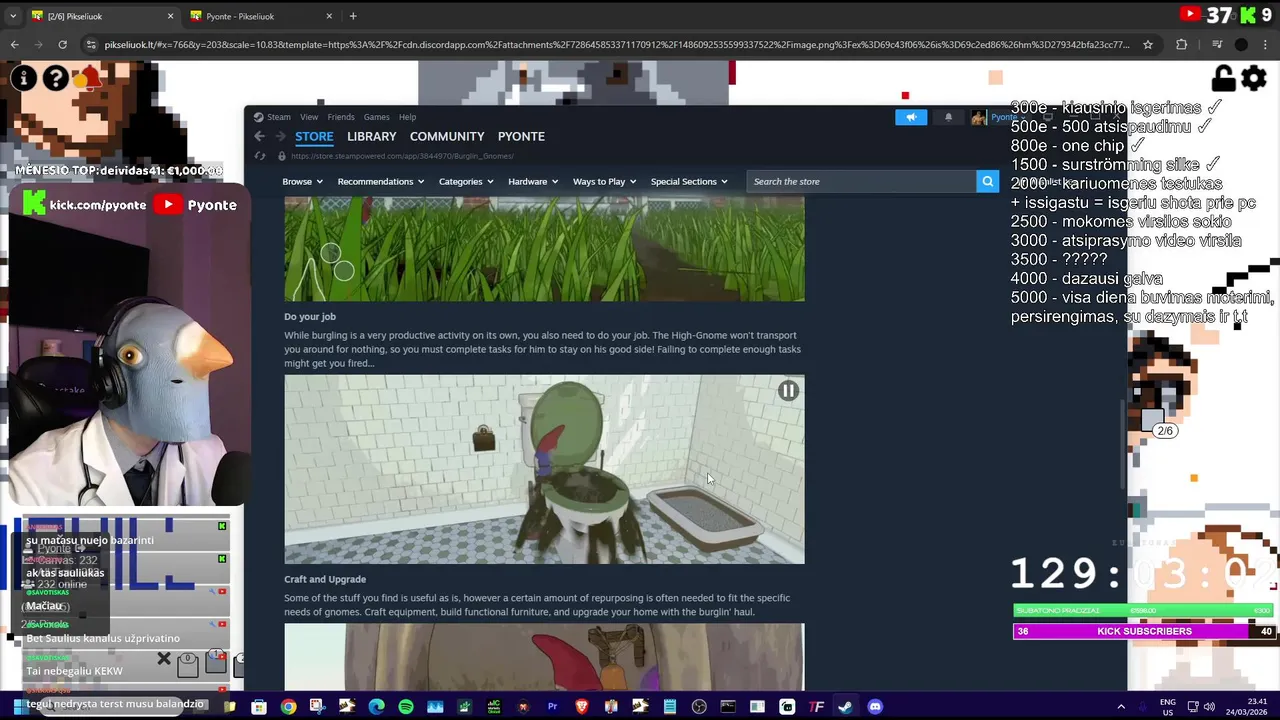The image size is (1280, 720).
Task: Click the Pikseliuok info icon
Action: click(x=23, y=78)
